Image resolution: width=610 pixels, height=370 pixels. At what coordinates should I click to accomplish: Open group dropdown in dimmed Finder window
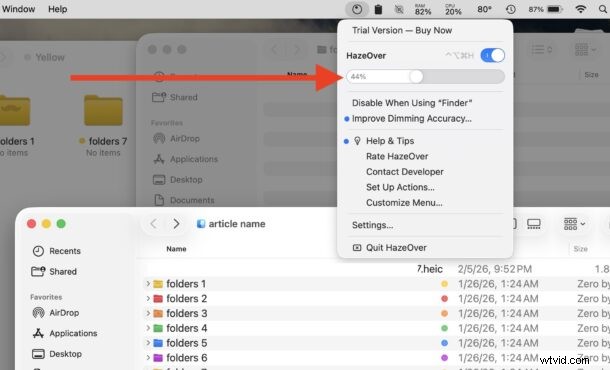coord(585,49)
